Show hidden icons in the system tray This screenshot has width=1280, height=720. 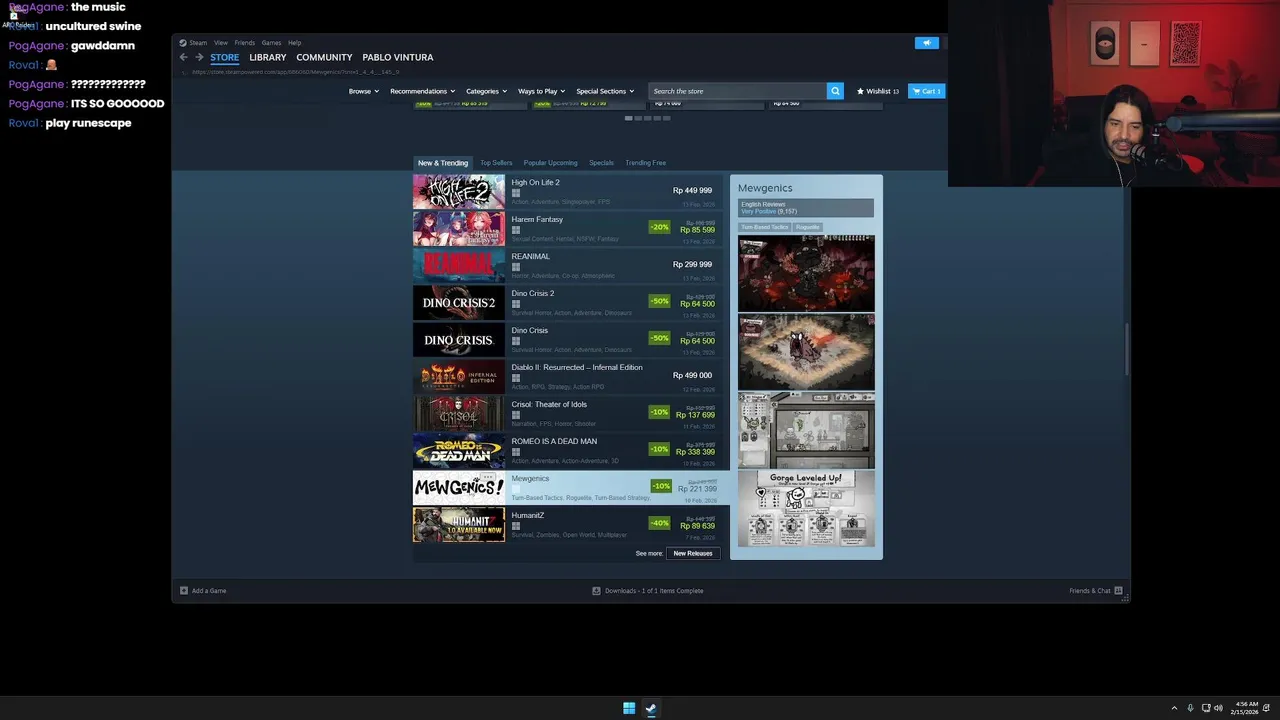tap(1175, 709)
